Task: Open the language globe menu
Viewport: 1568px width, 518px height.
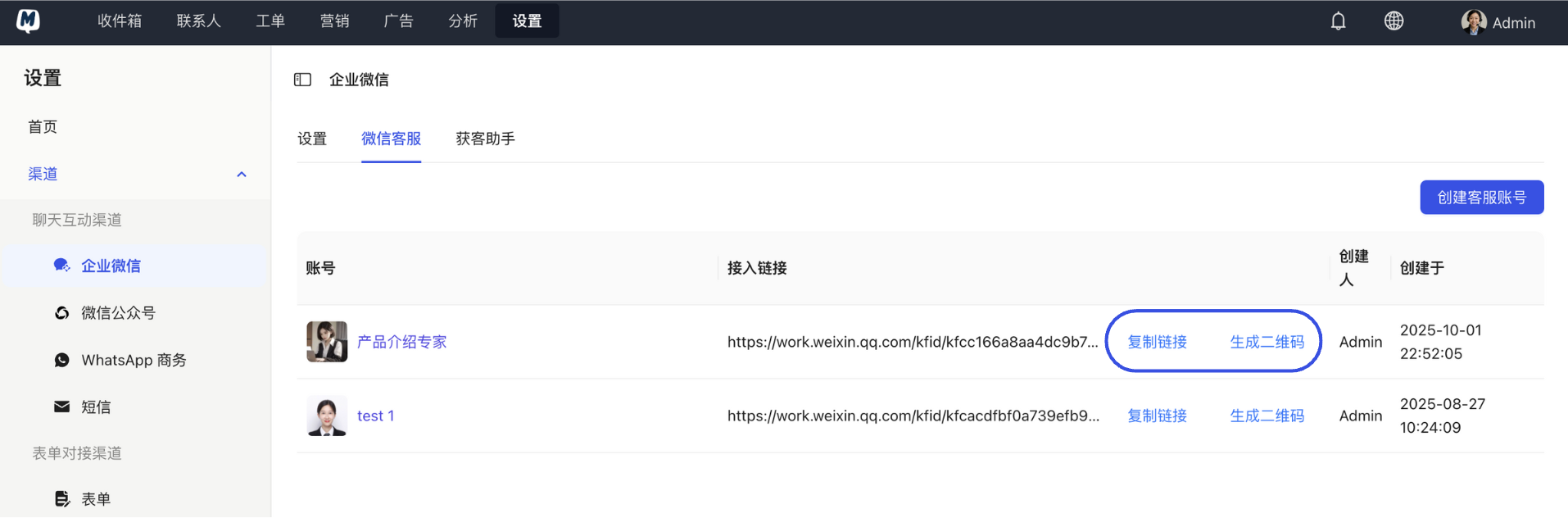Action: pos(1394,21)
